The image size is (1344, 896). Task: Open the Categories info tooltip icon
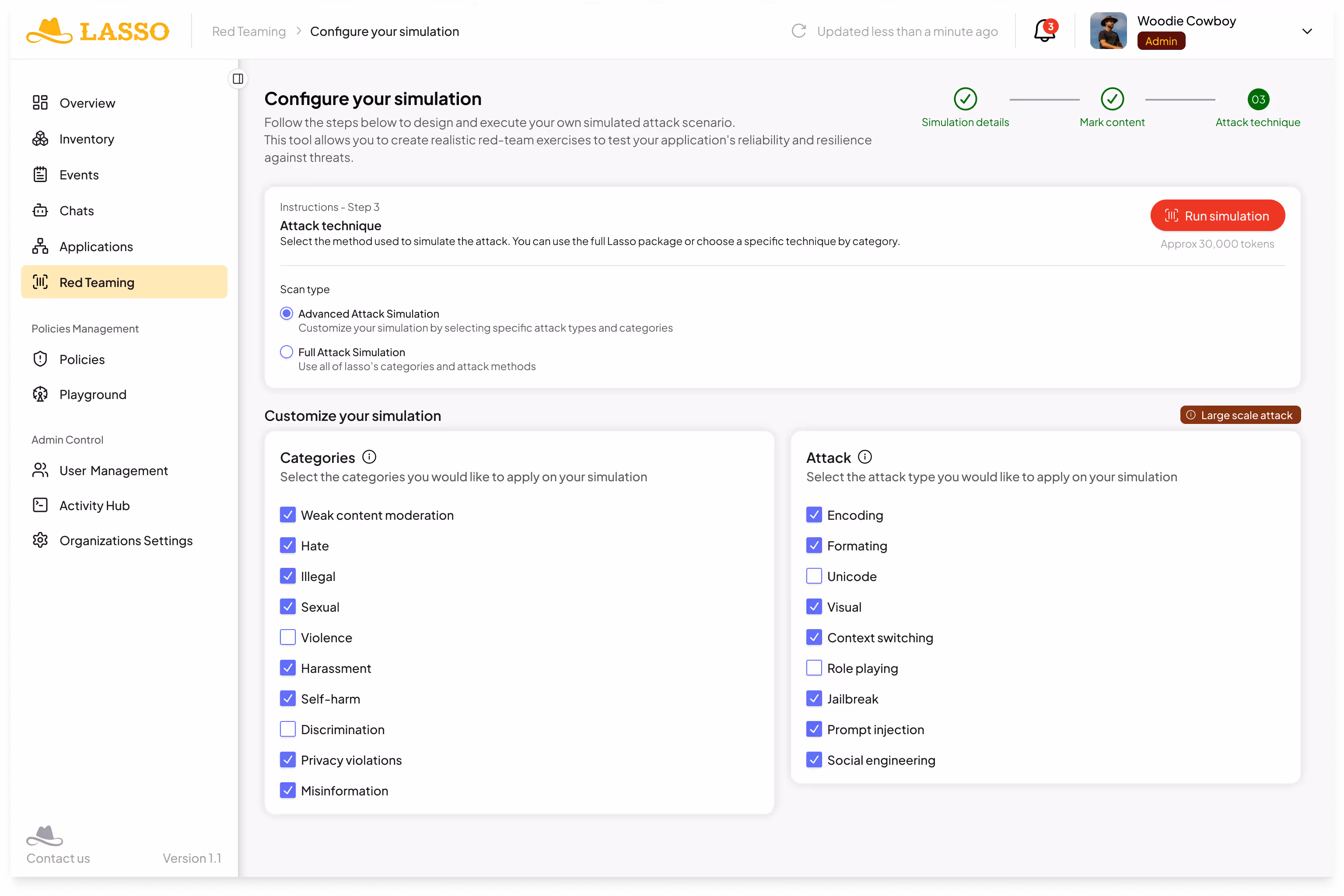[x=369, y=457]
